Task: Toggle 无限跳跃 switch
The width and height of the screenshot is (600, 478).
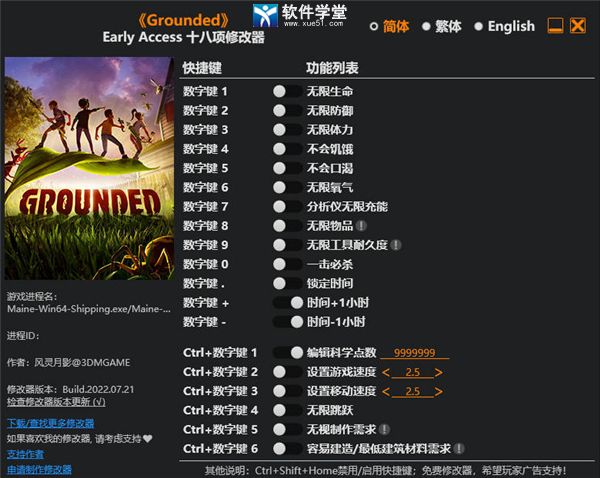Action: click(x=288, y=410)
